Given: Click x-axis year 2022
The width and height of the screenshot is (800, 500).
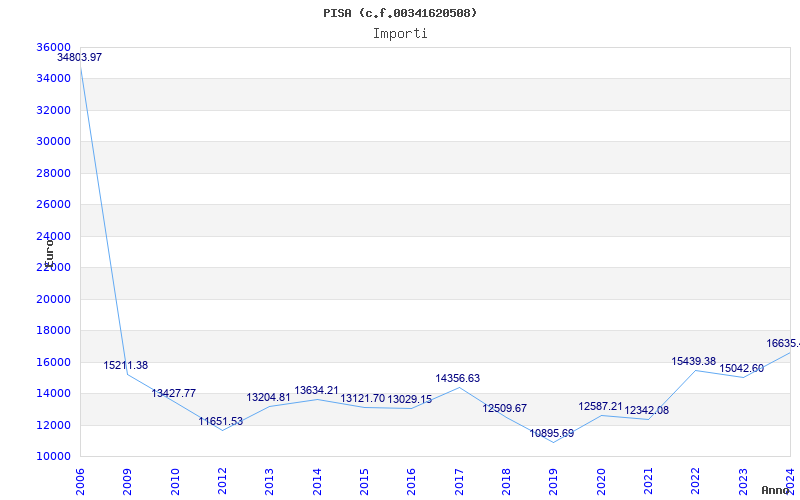Looking at the screenshot, I should point(695,482).
